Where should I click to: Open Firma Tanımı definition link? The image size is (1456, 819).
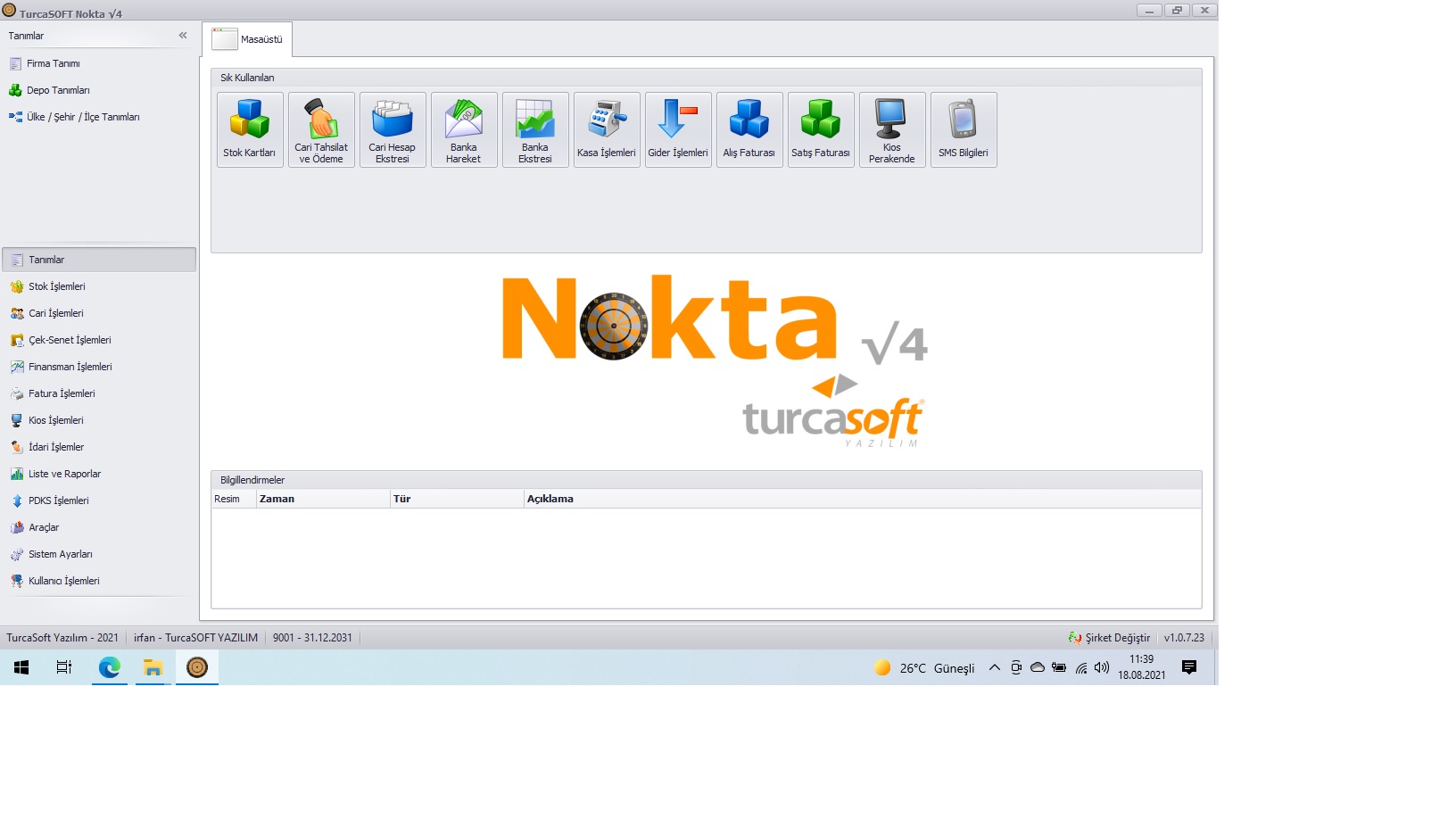pyautogui.click(x=53, y=63)
